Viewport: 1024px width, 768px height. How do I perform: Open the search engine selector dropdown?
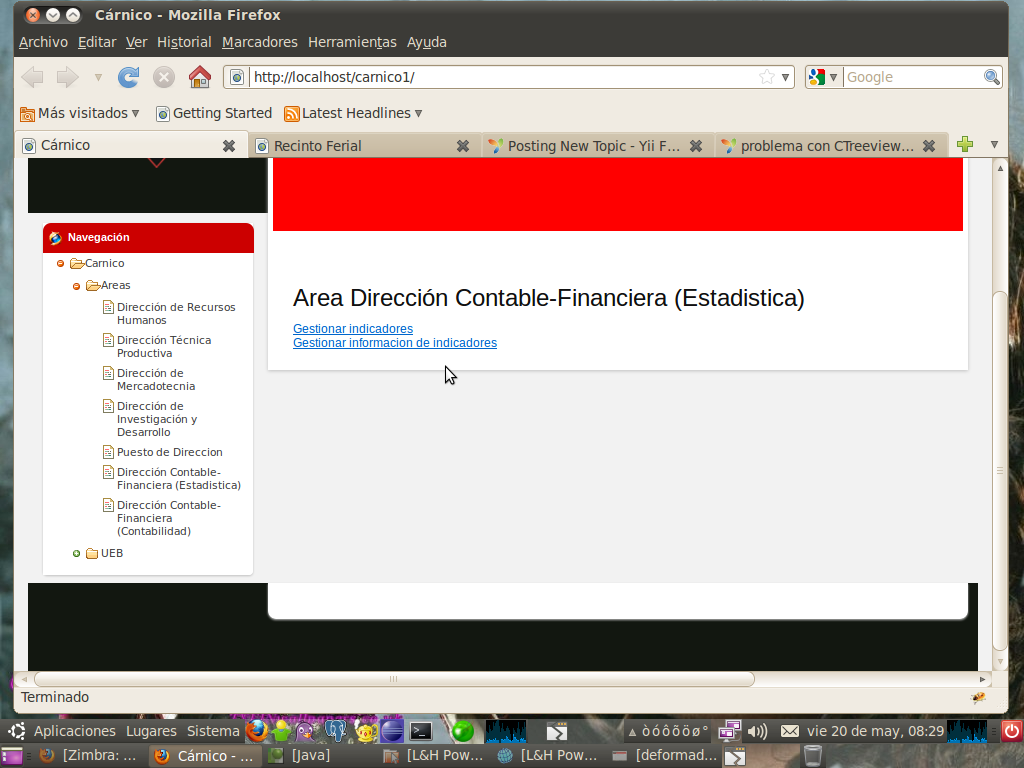click(x=823, y=77)
